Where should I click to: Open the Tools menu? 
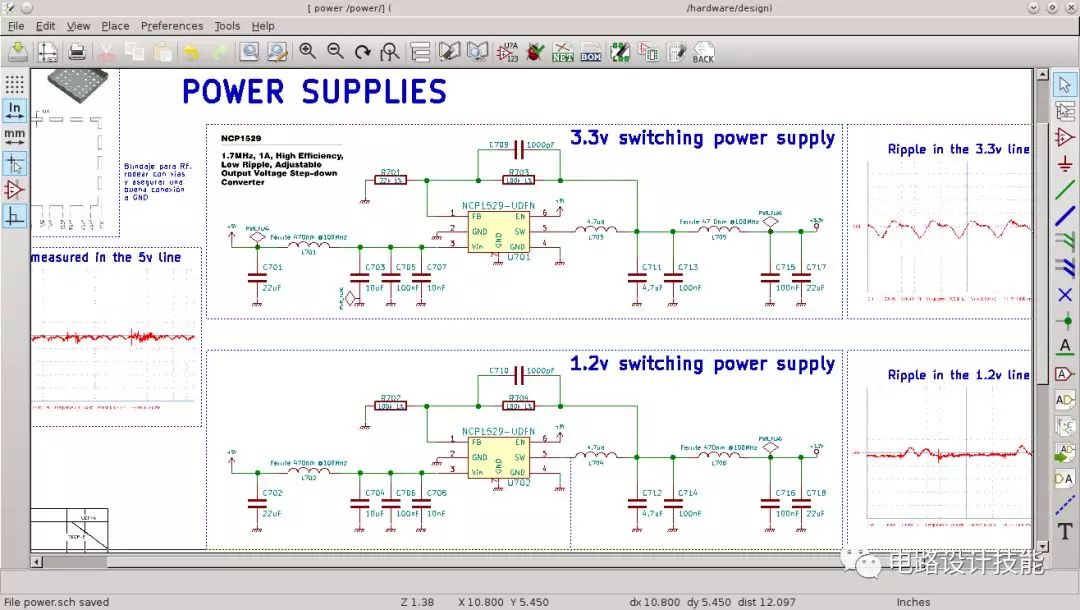pos(227,26)
